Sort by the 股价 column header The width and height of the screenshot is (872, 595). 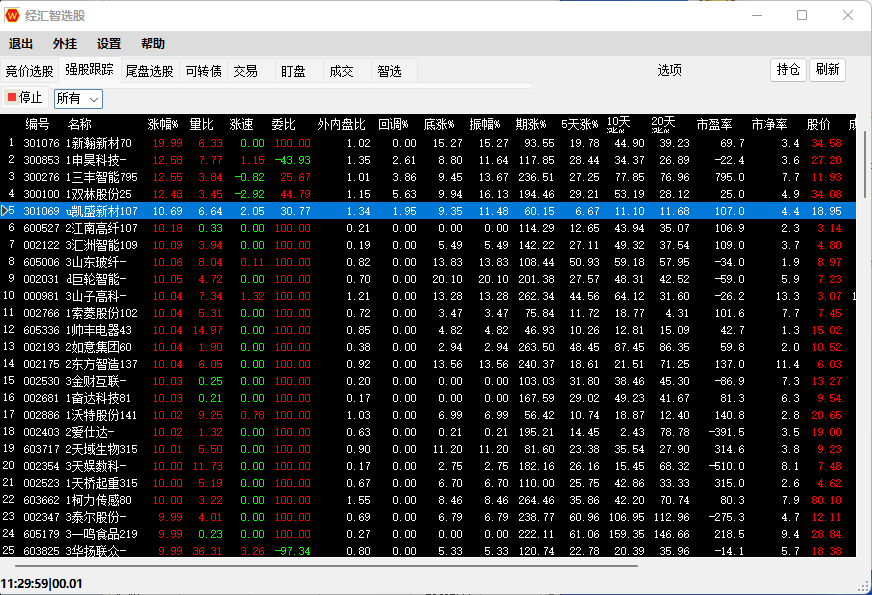[819, 124]
